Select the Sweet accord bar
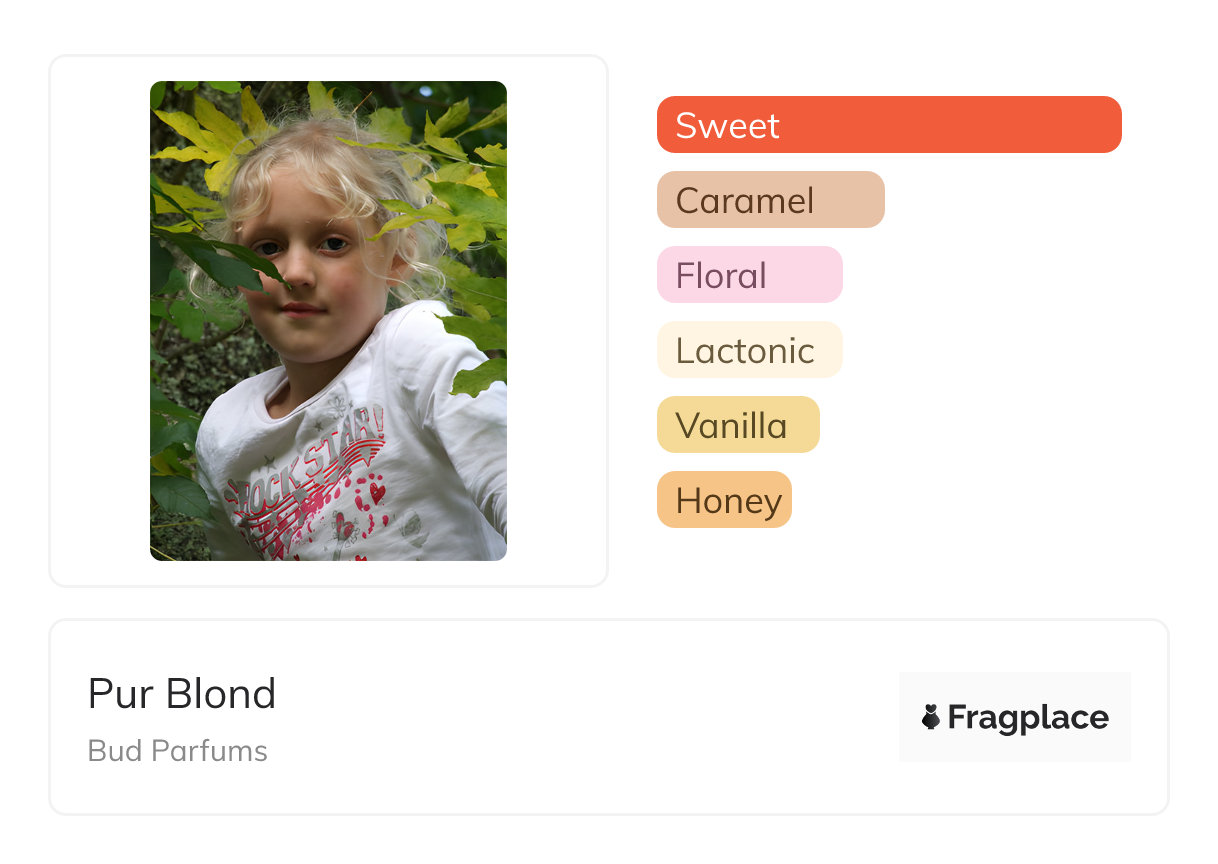The width and height of the screenshot is (1218, 864). (888, 125)
